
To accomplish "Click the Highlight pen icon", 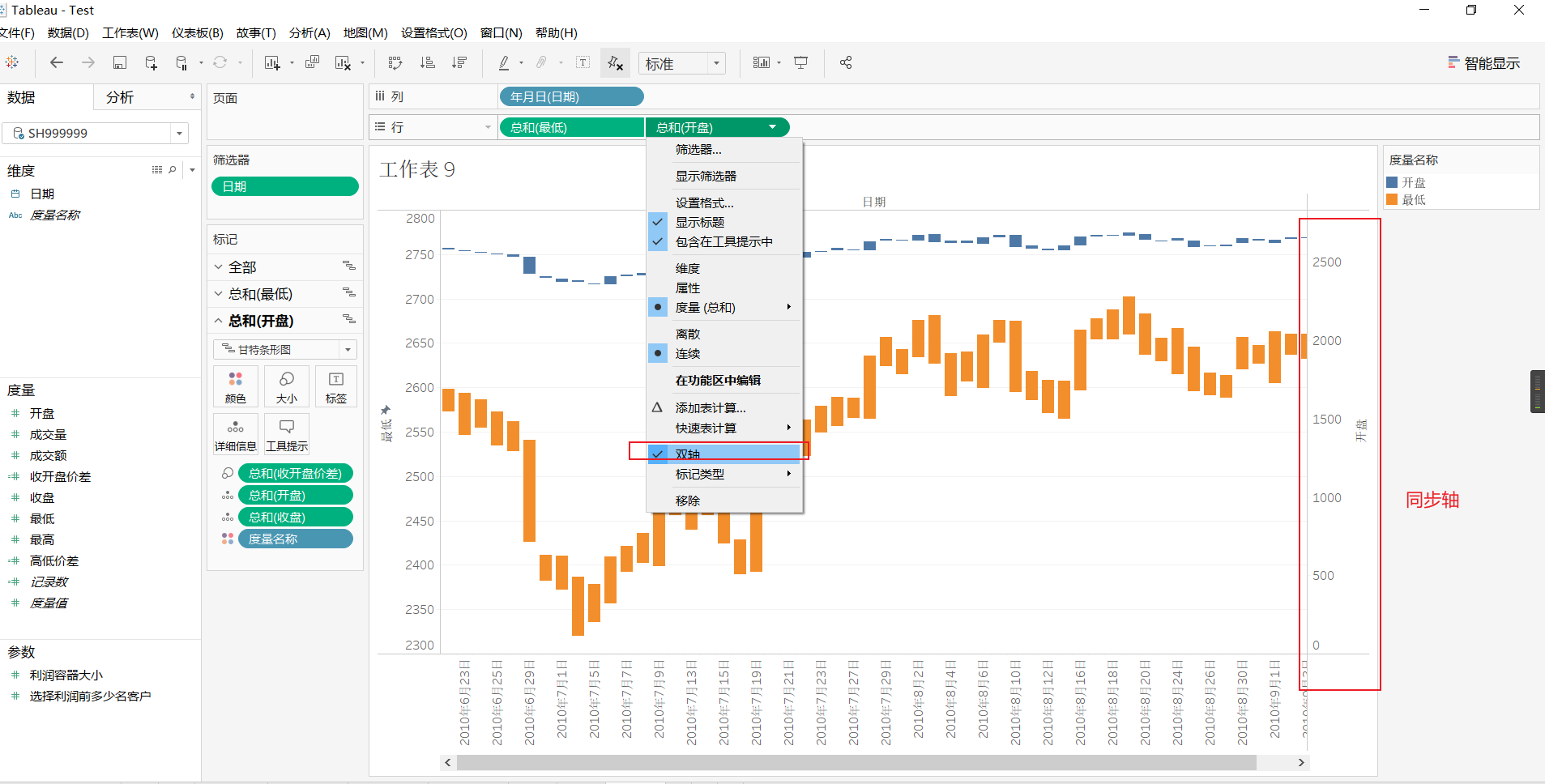I will 503,62.
